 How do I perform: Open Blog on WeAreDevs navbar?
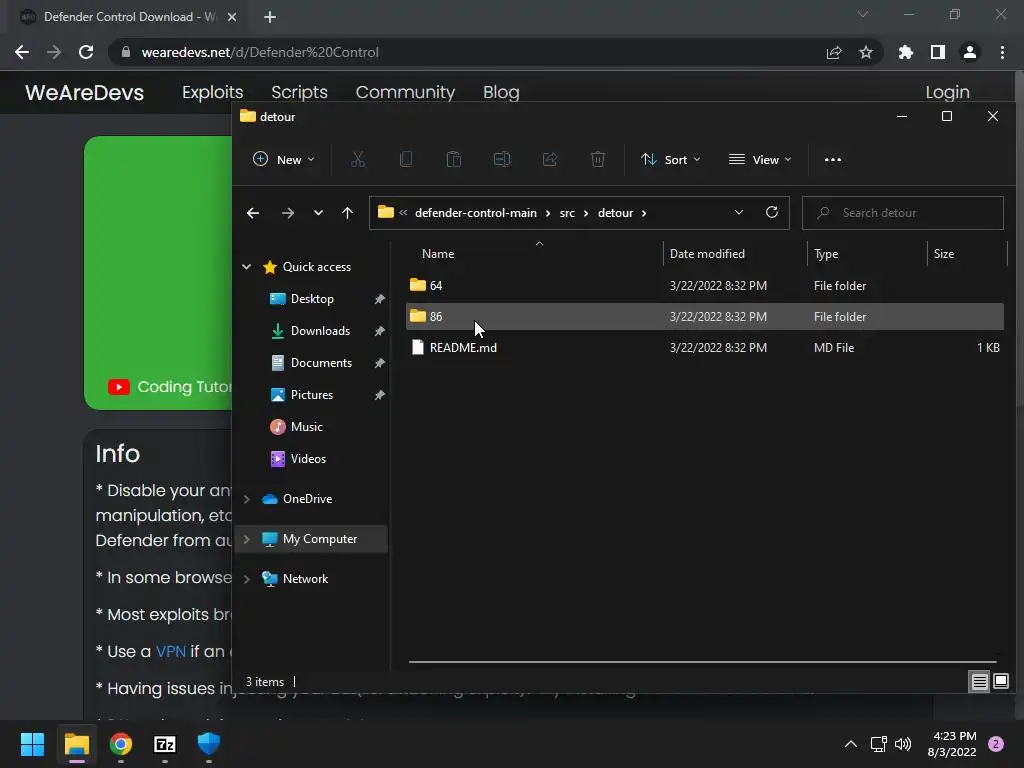501,92
